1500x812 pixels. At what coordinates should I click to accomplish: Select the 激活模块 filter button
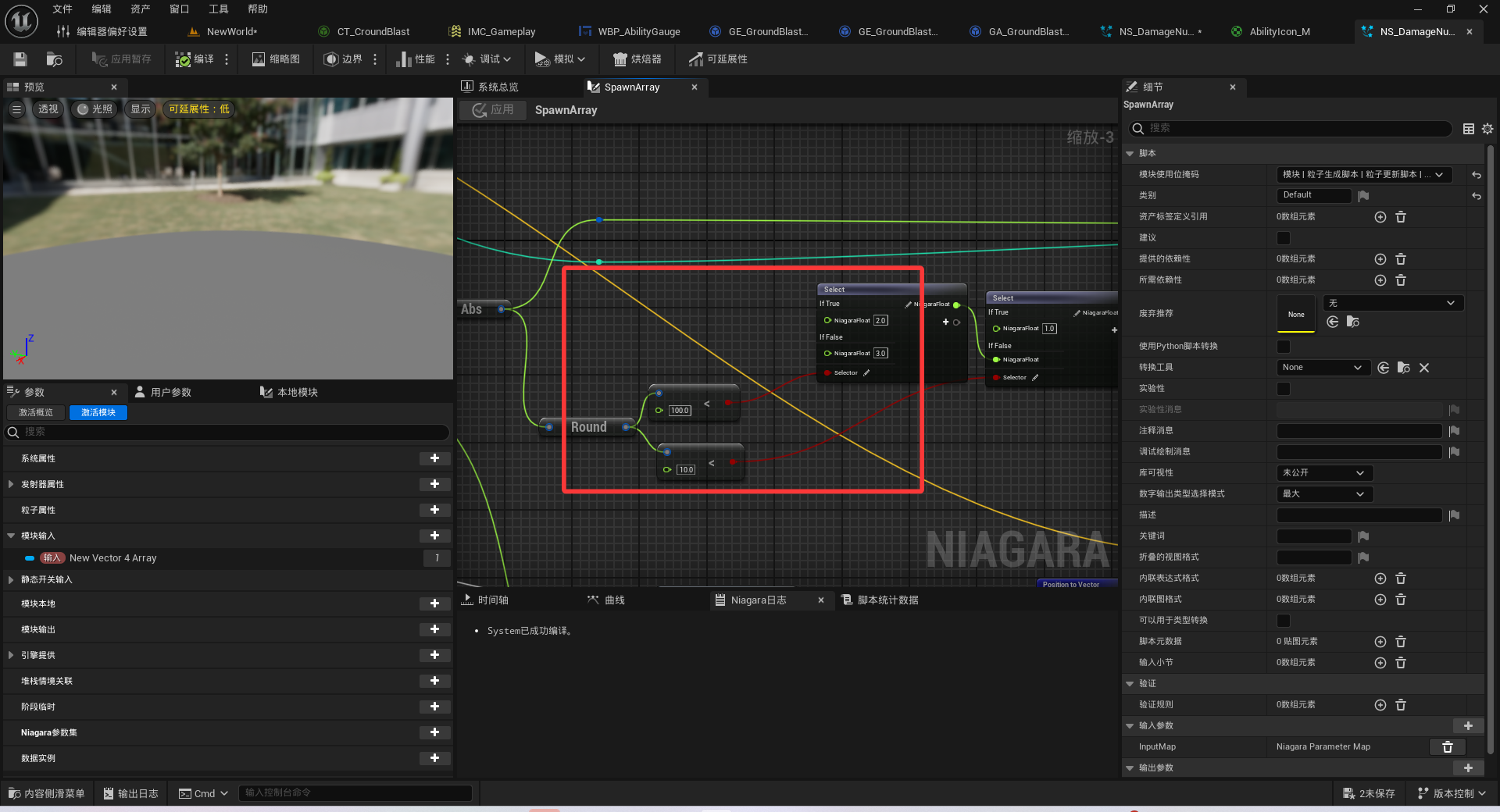[x=98, y=412]
